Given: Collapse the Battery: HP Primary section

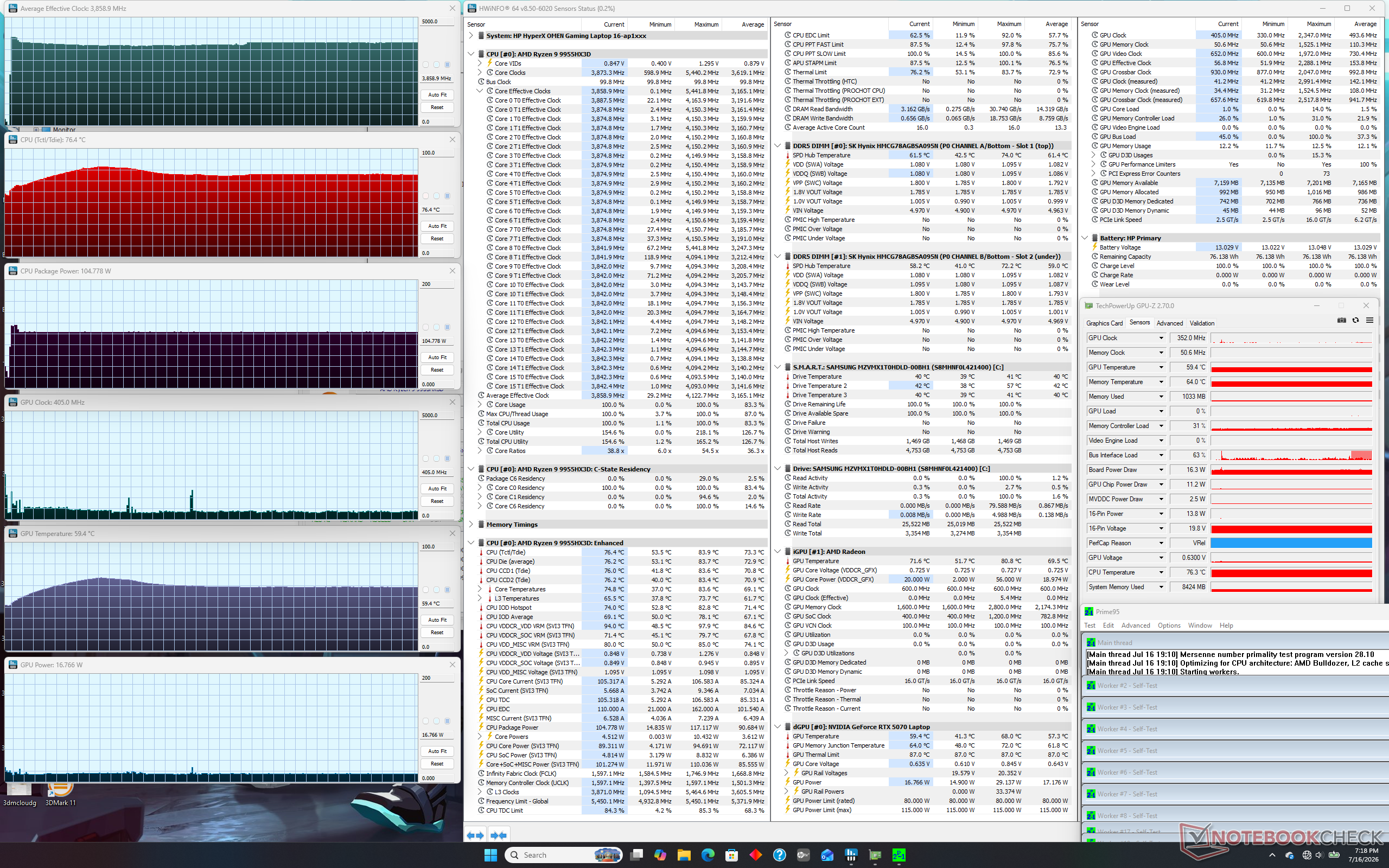Looking at the screenshot, I should tap(1085, 238).
